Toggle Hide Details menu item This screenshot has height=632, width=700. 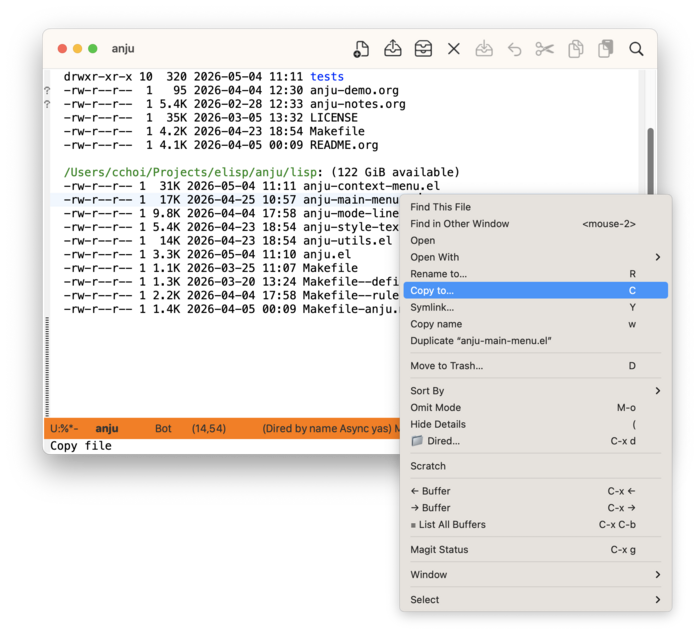click(x=536, y=424)
